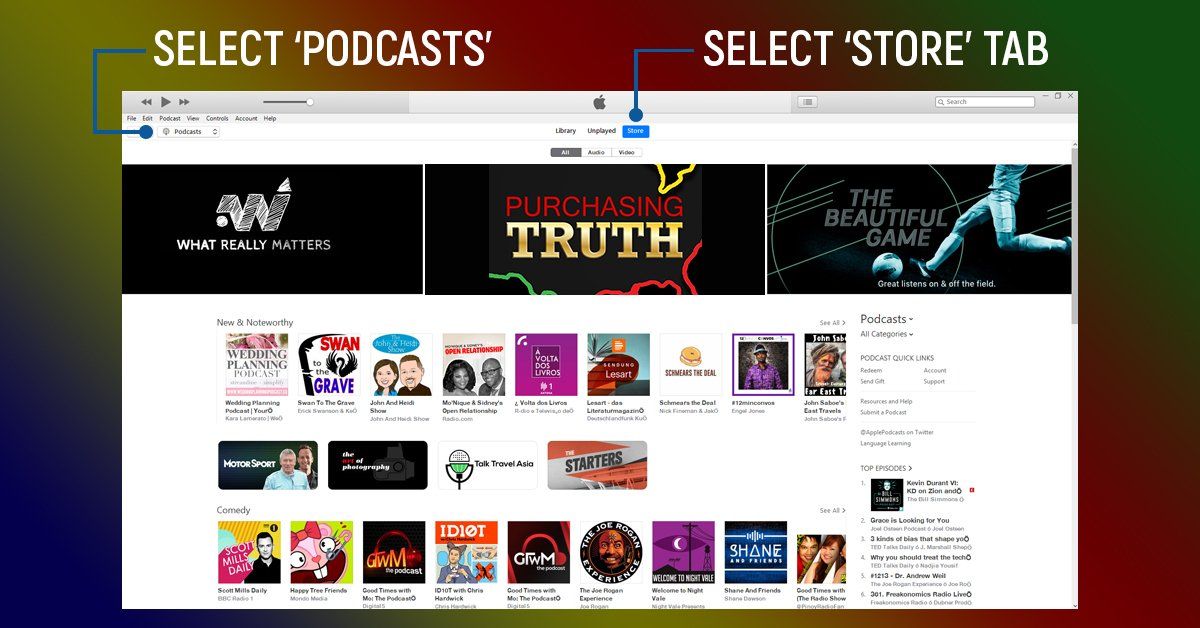
Task: Click the search field
Action: point(985,102)
